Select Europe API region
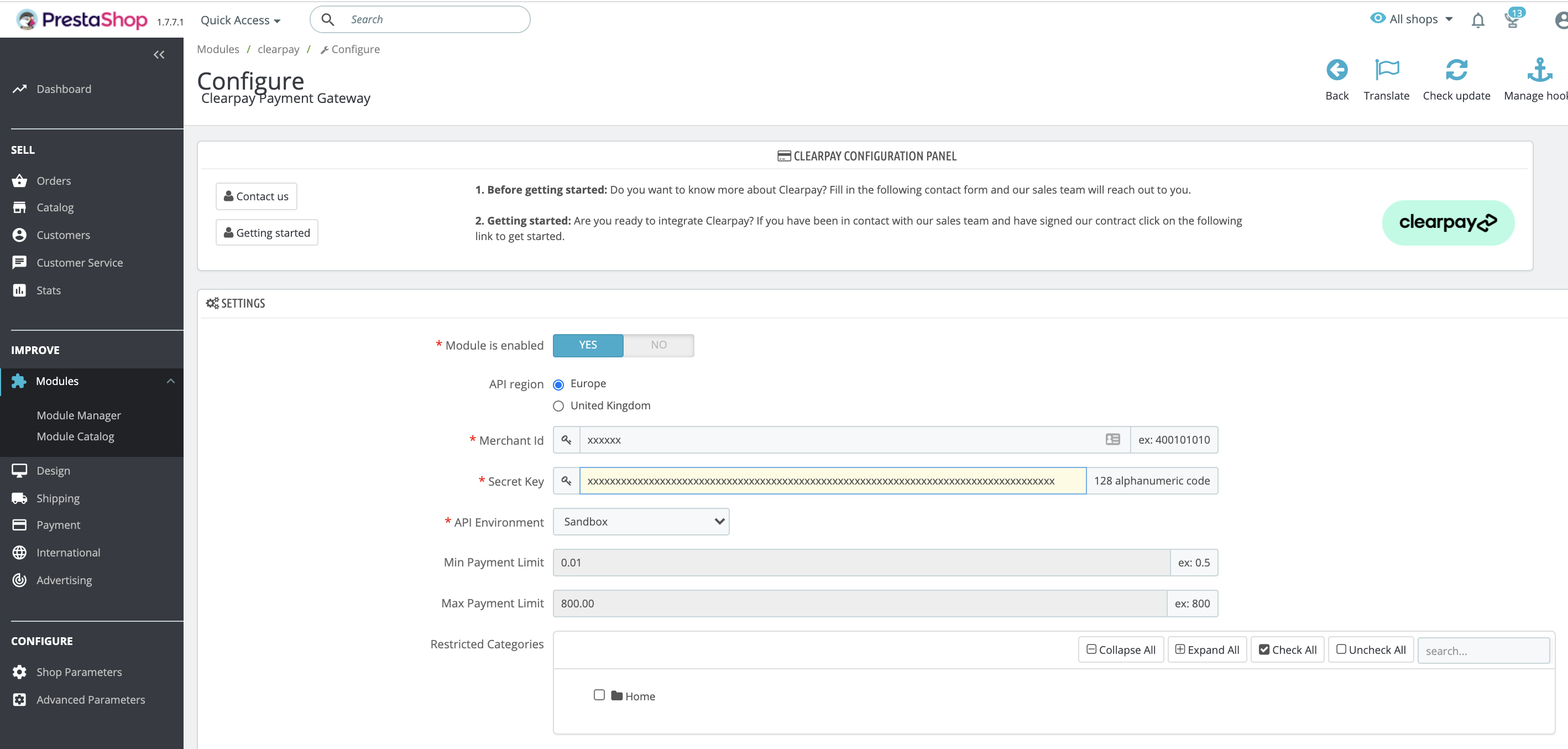This screenshot has height=749, width=1568. click(558, 385)
